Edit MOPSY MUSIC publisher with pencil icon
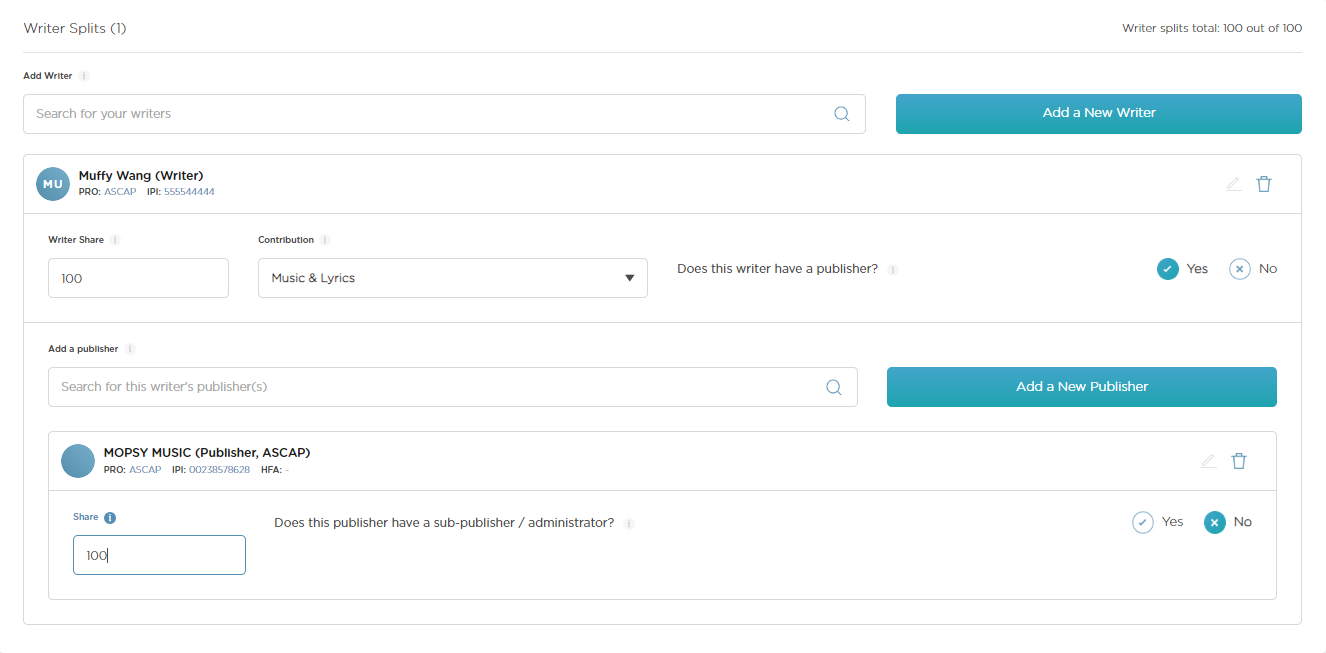 [1209, 461]
